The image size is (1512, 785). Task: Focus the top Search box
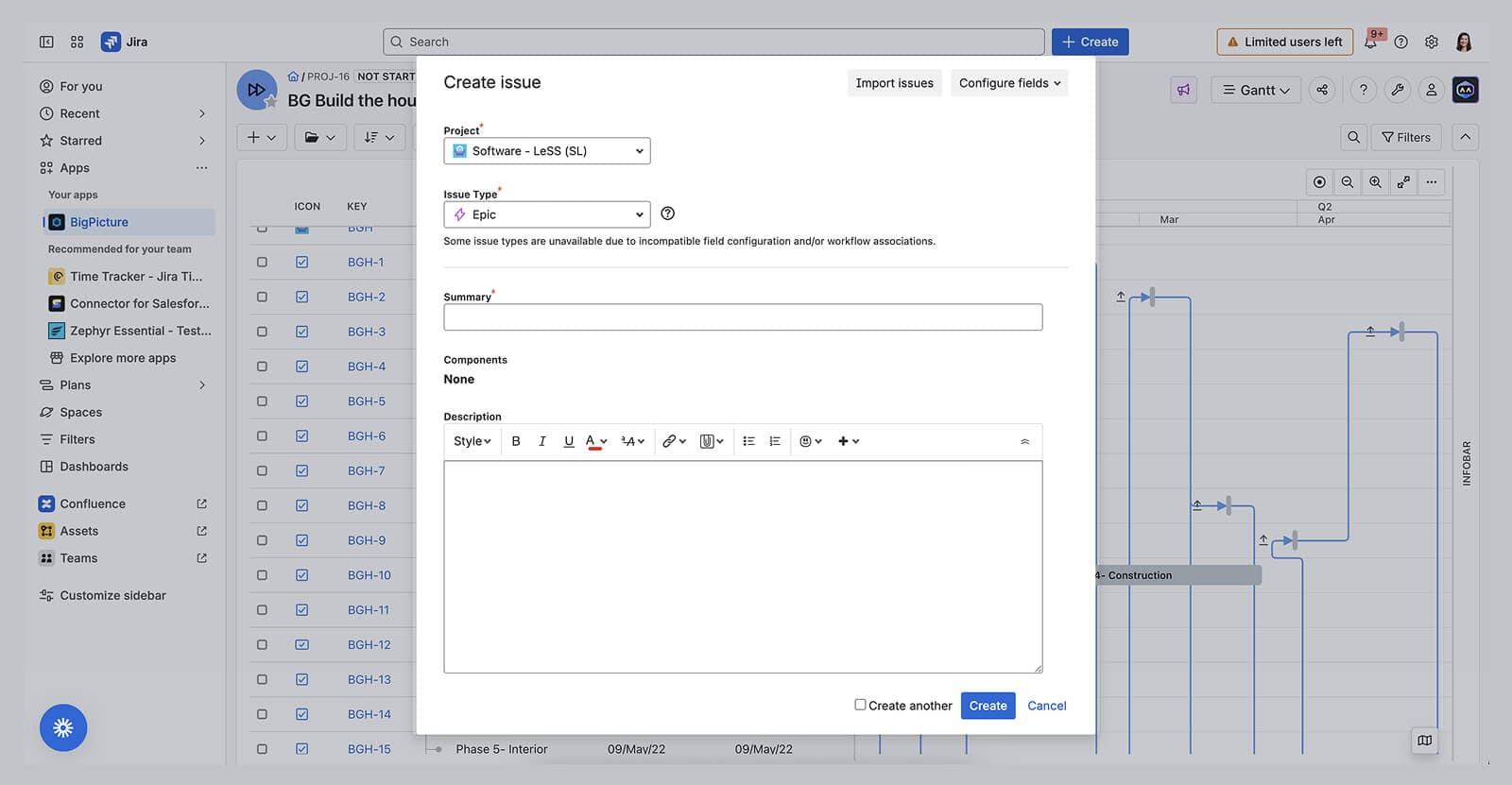tap(713, 42)
